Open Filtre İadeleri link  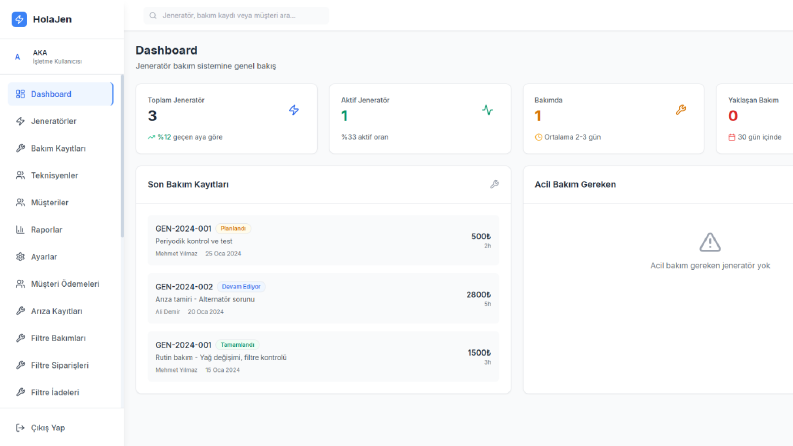pyautogui.click(x=60, y=392)
